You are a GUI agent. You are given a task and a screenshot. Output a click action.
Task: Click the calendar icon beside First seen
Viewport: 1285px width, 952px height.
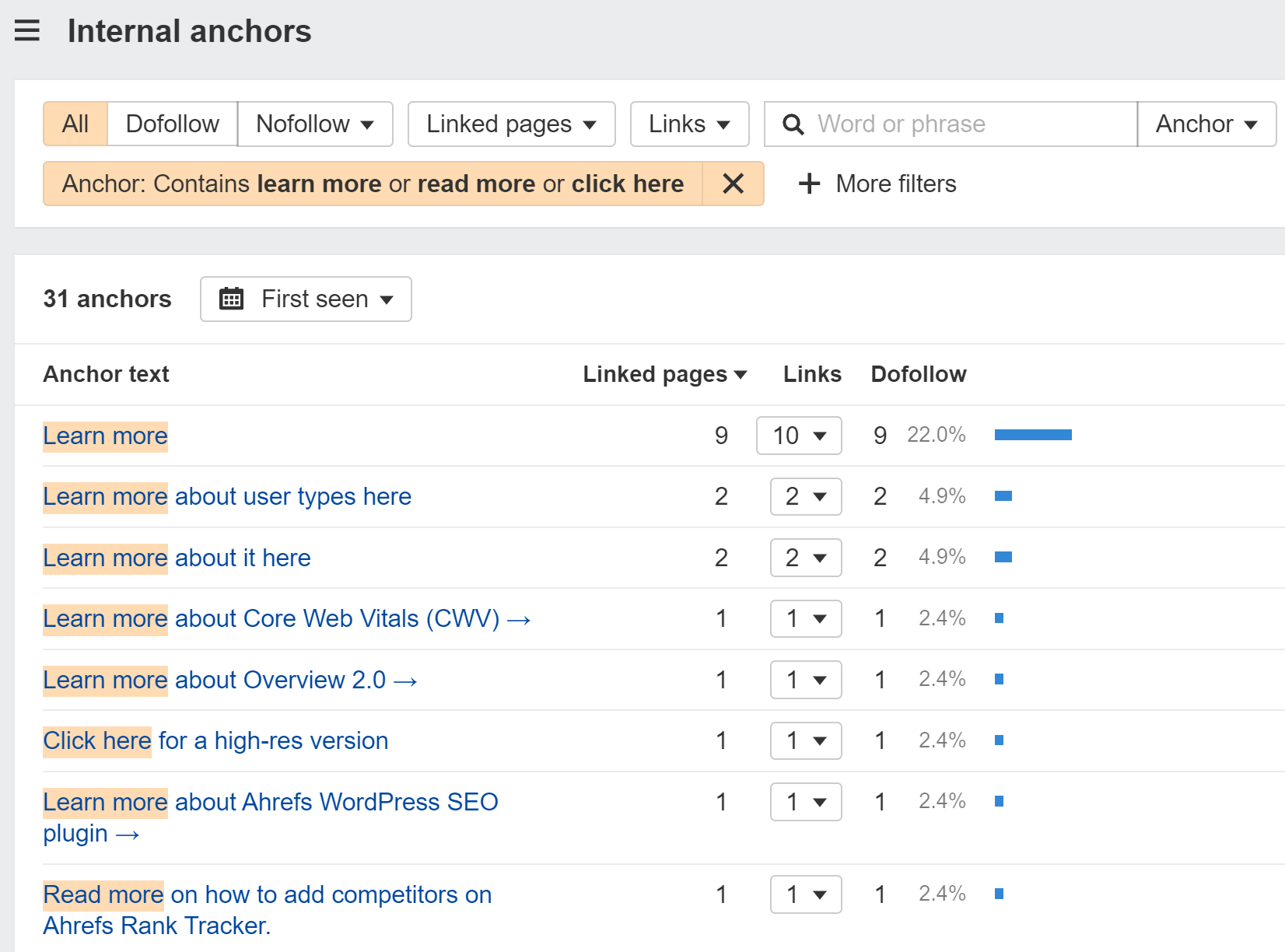tap(230, 299)
